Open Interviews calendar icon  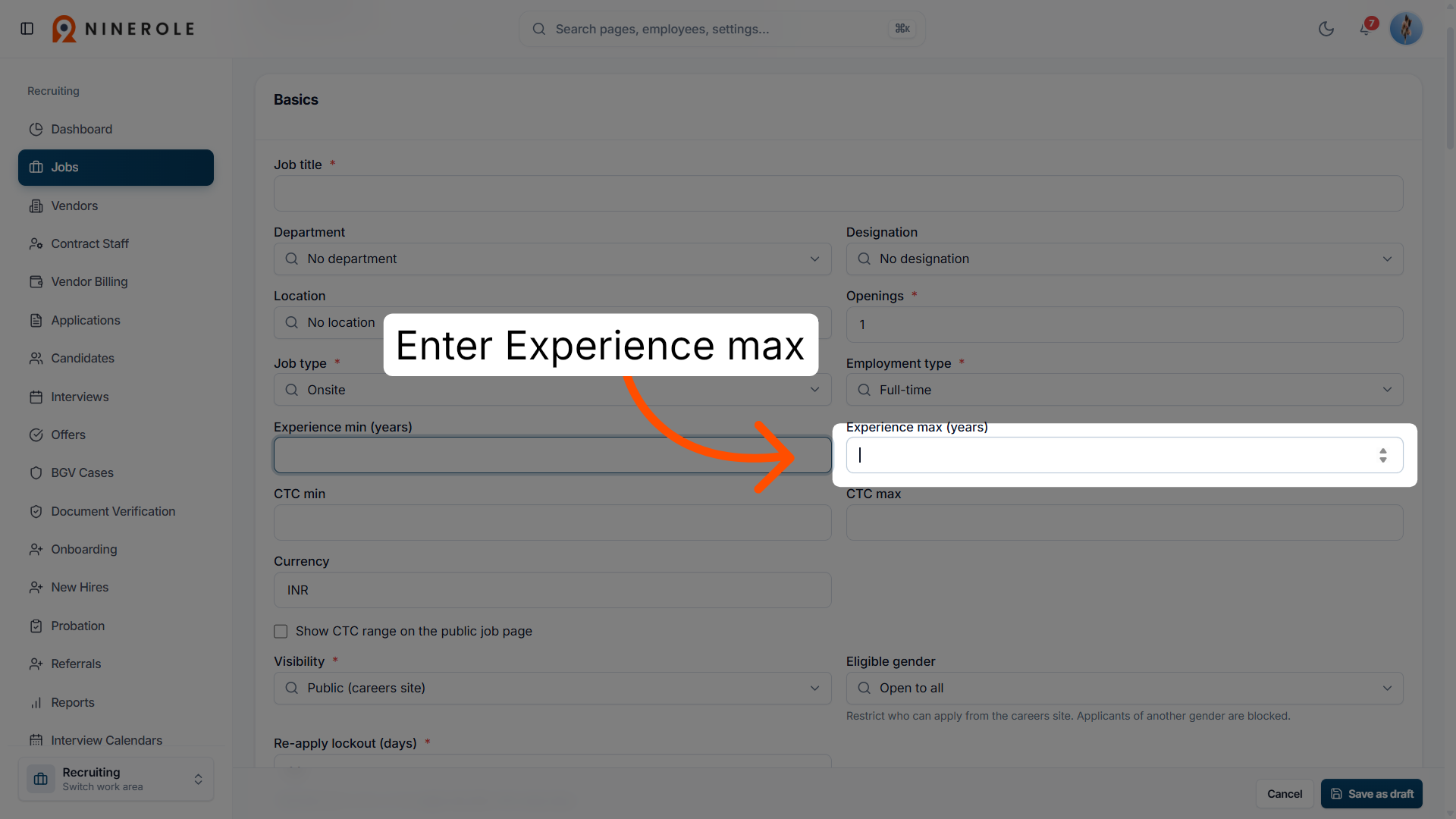[36, 397]
